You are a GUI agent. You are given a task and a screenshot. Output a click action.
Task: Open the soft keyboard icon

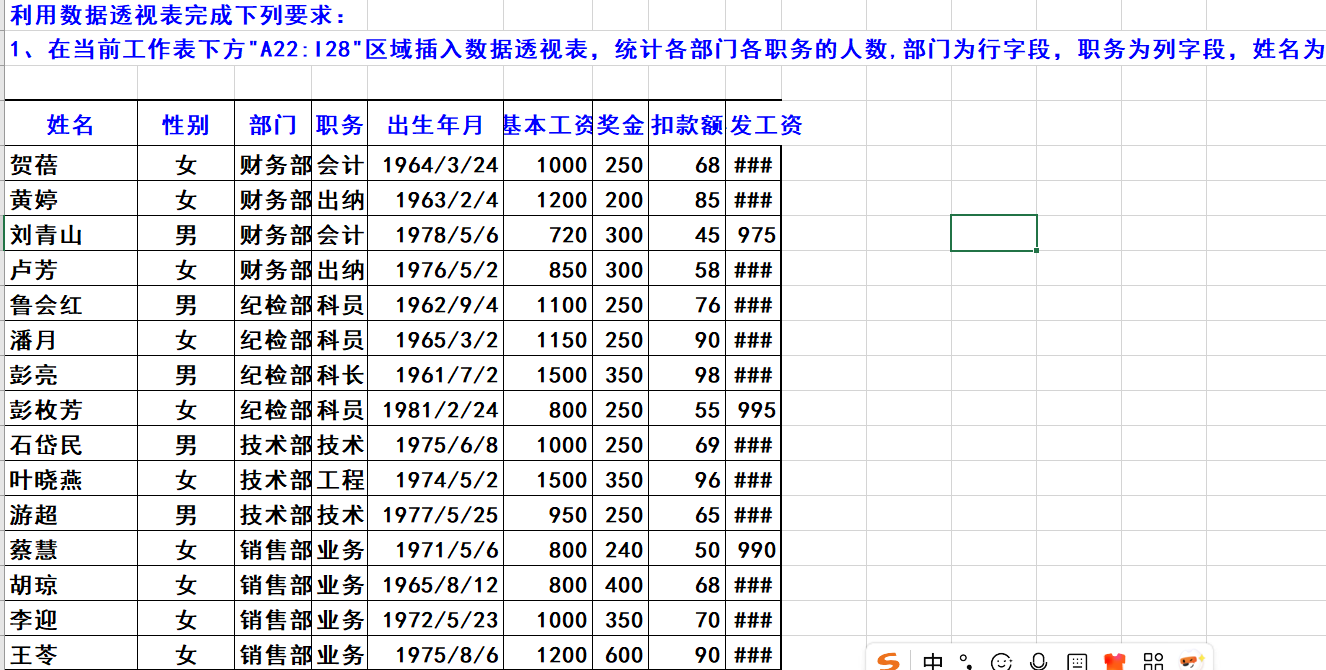[1077, 661]
